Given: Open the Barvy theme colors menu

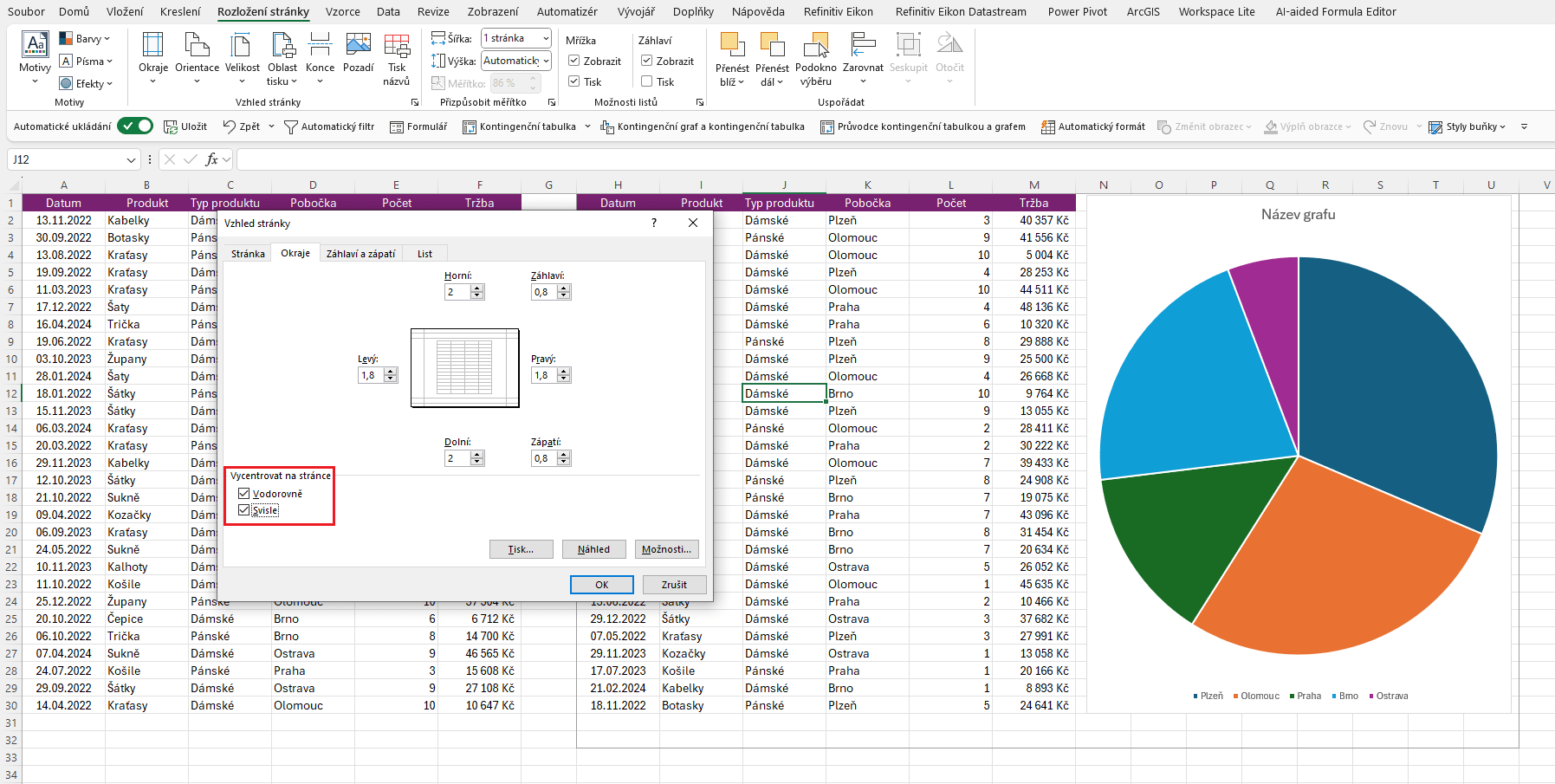Looking at the screenshot, I should point(85,38).
